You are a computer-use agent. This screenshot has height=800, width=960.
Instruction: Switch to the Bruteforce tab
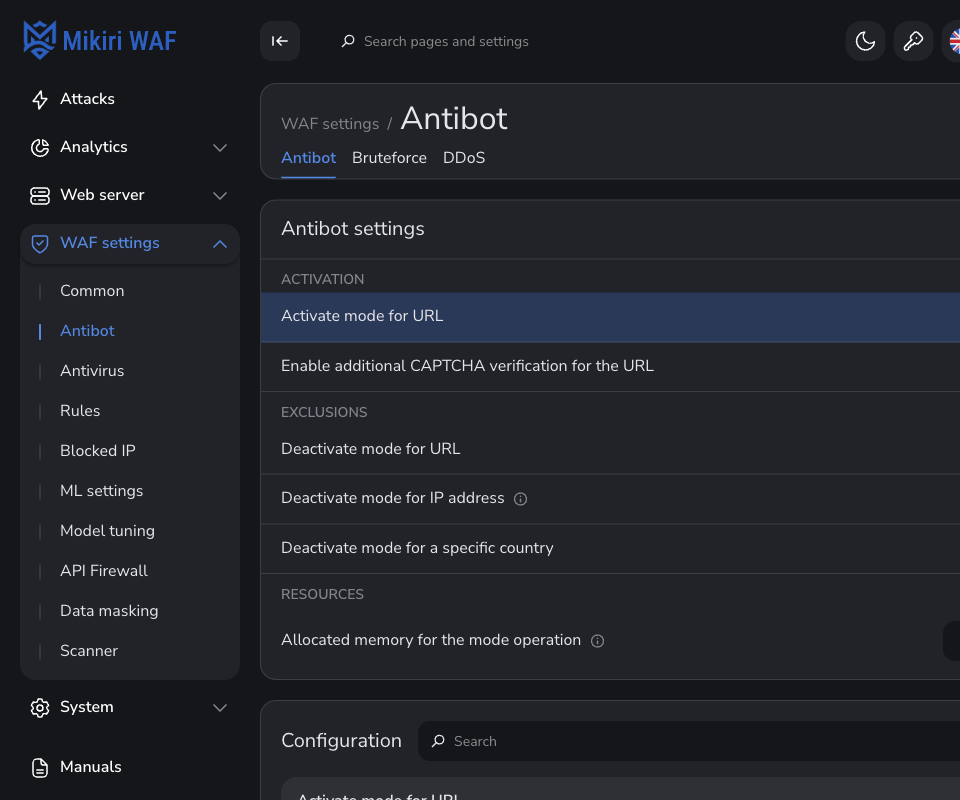click(x=389, y=158)
